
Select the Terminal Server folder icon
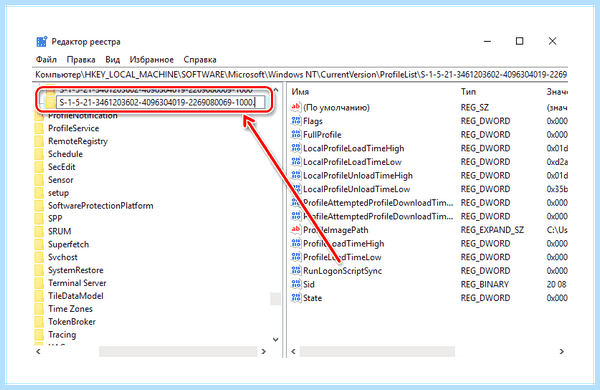pos(39,283)
